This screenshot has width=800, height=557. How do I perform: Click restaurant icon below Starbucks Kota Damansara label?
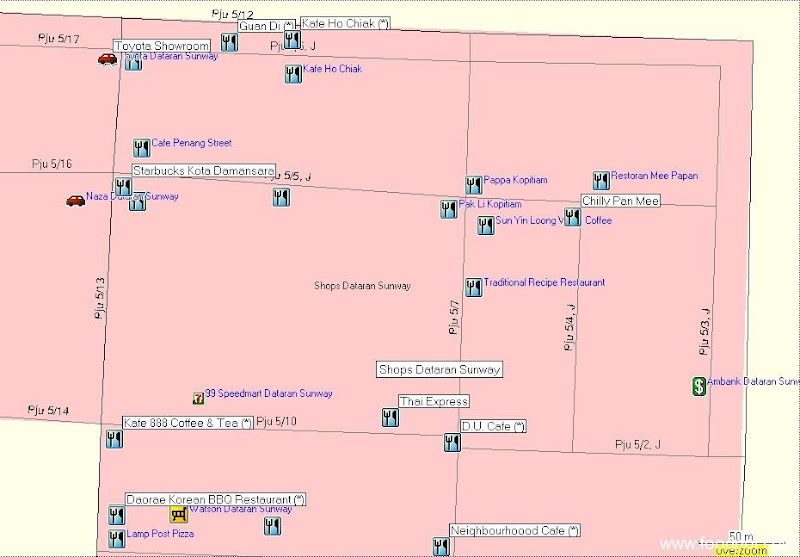[123, 187]
